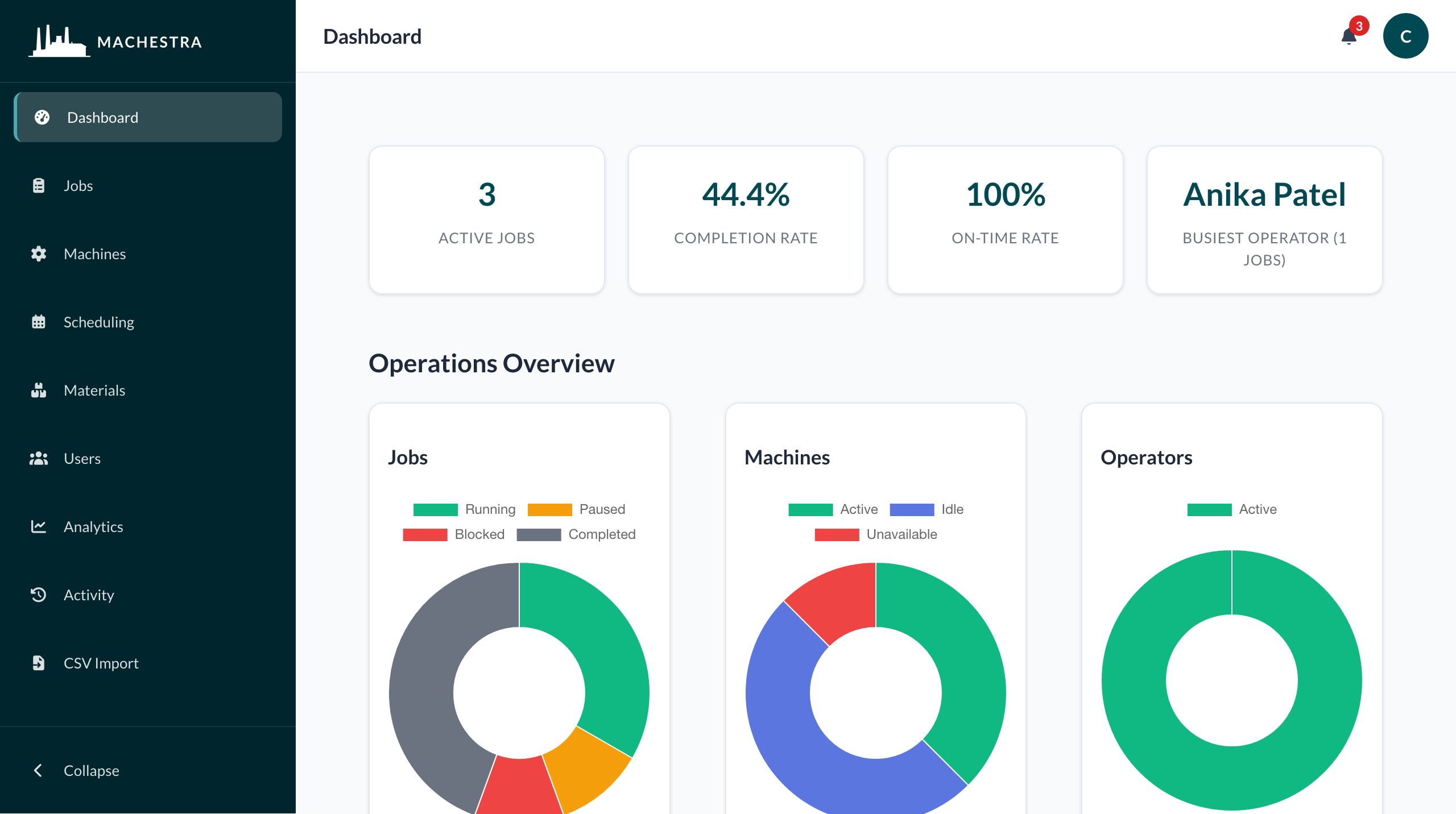Viewport: 1456px width, 814px height.
Task: Open Users via the people icon
Action: (38, 458)
